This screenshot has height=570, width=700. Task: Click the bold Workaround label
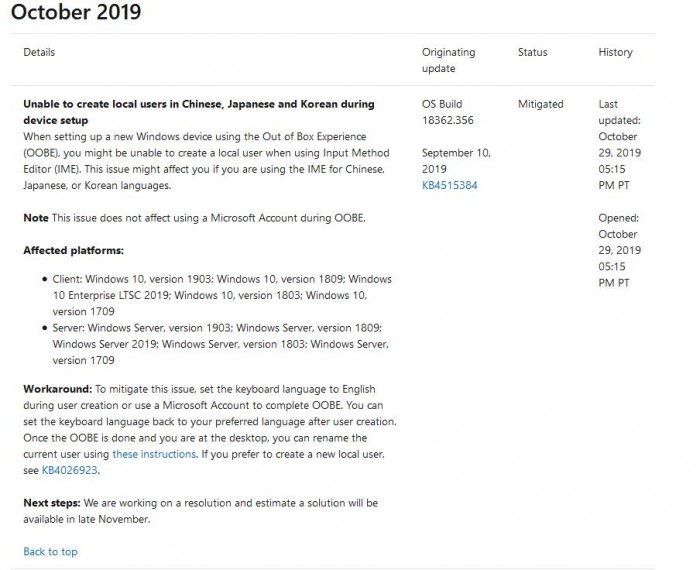(x=58, y=388)
